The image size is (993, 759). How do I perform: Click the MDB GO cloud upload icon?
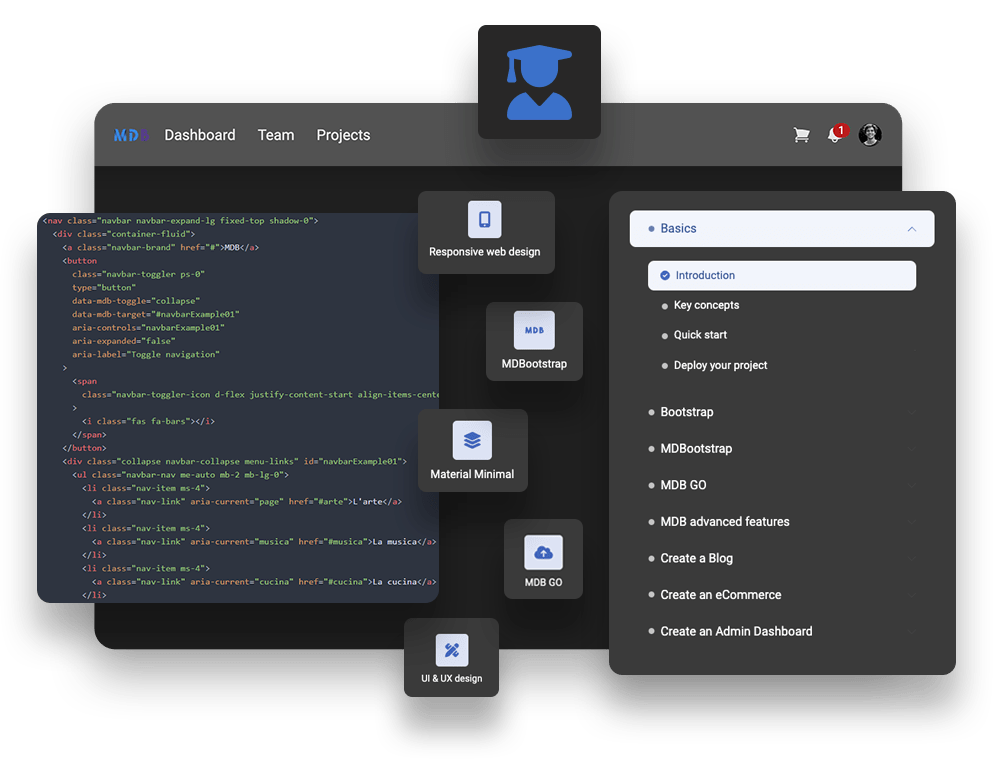click(x=543, y=552)
